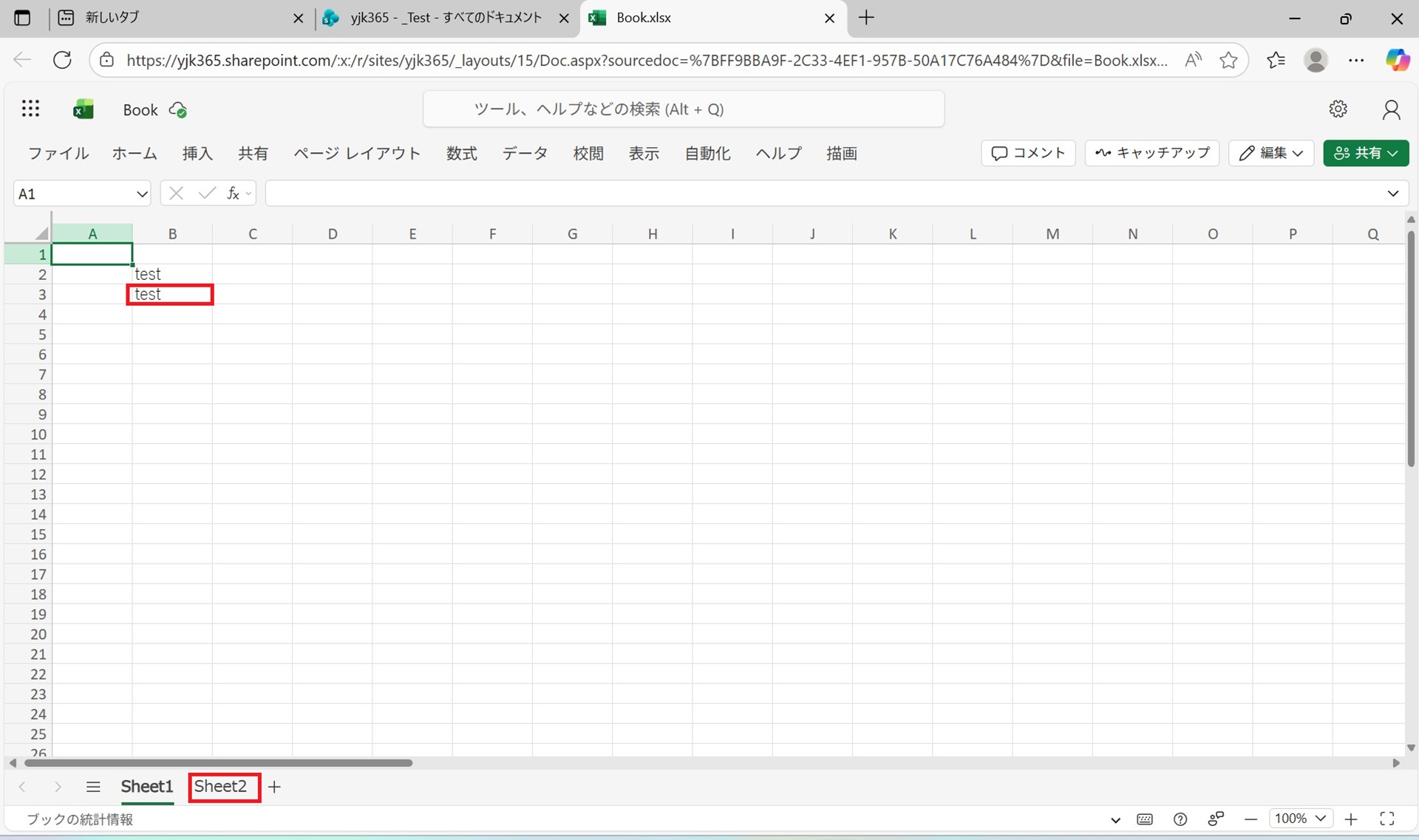Expand the formula bar chevron
Viewport: 1419px width, 840px height.
point(1392,194)
